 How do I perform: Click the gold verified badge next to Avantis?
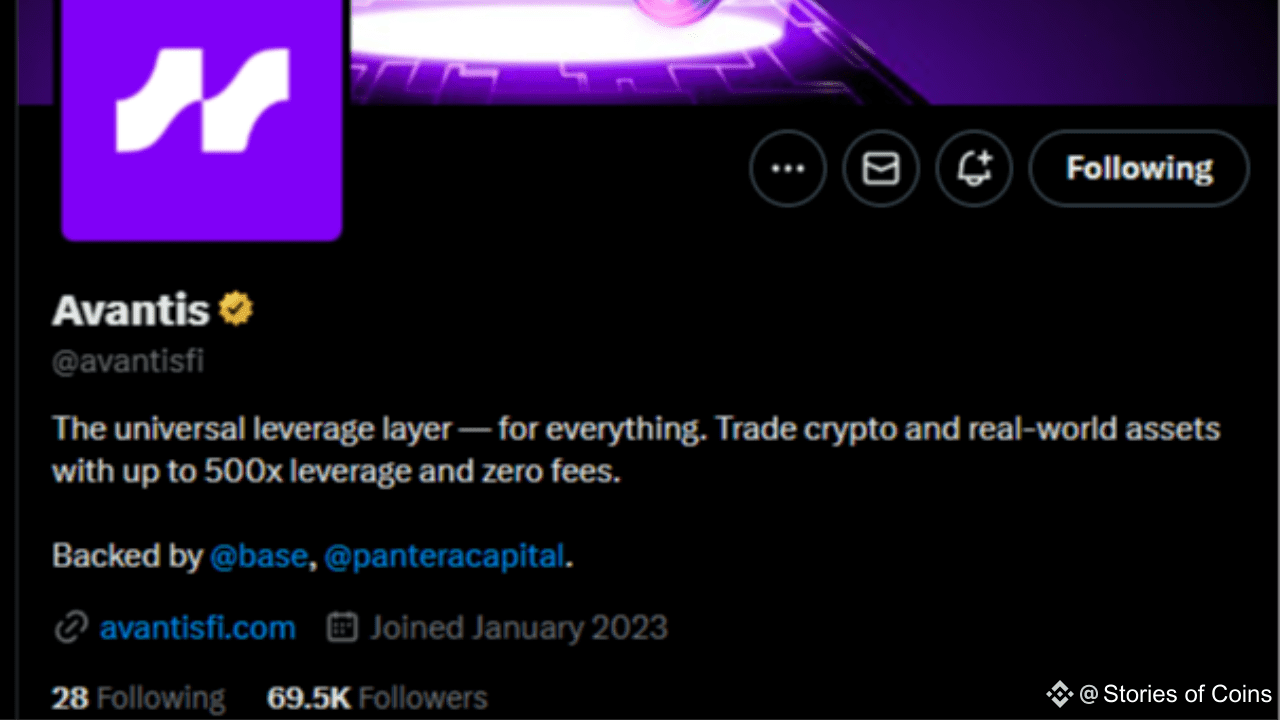tap(236, 309)
